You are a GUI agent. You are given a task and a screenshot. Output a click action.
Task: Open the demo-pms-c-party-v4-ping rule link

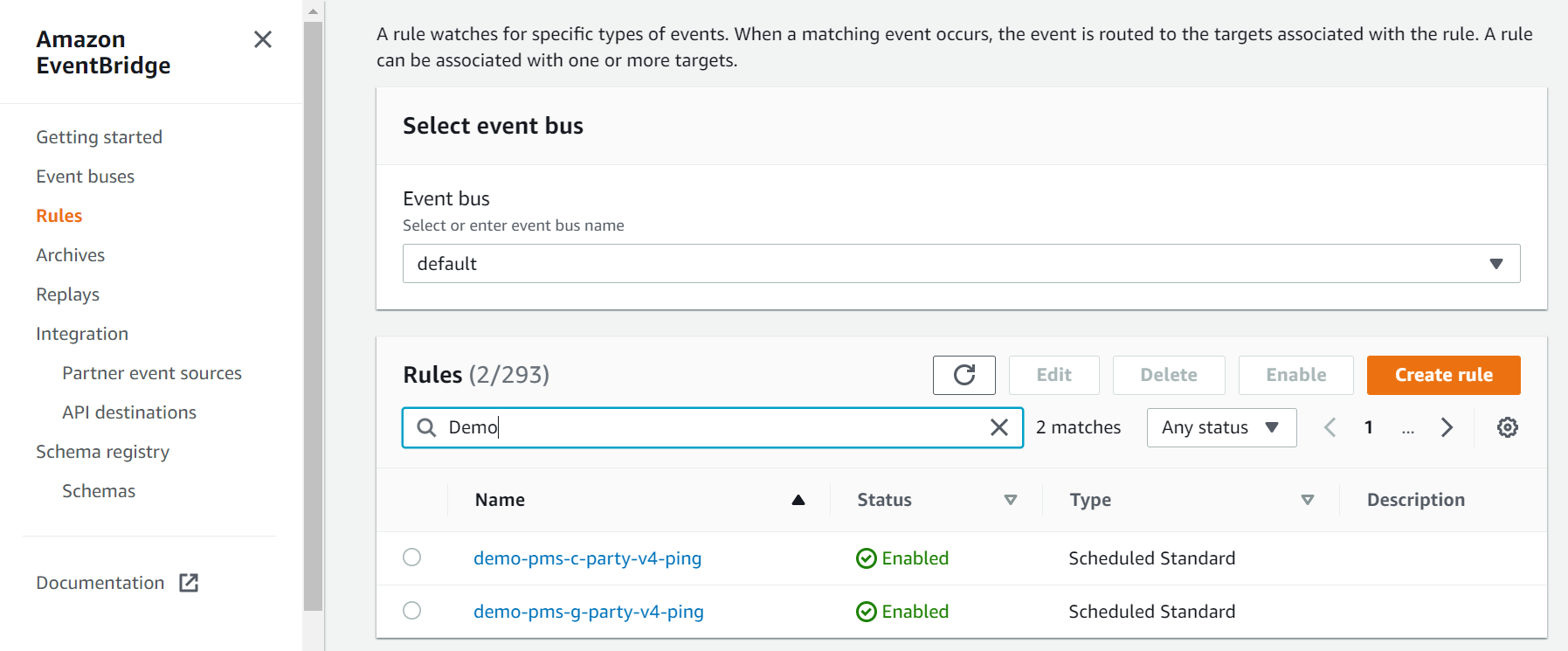coord(587,558)
